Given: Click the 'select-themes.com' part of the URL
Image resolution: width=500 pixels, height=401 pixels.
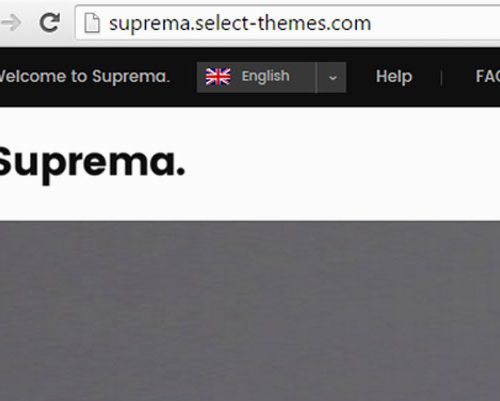Looking at the screenshot, I should 283,23.
